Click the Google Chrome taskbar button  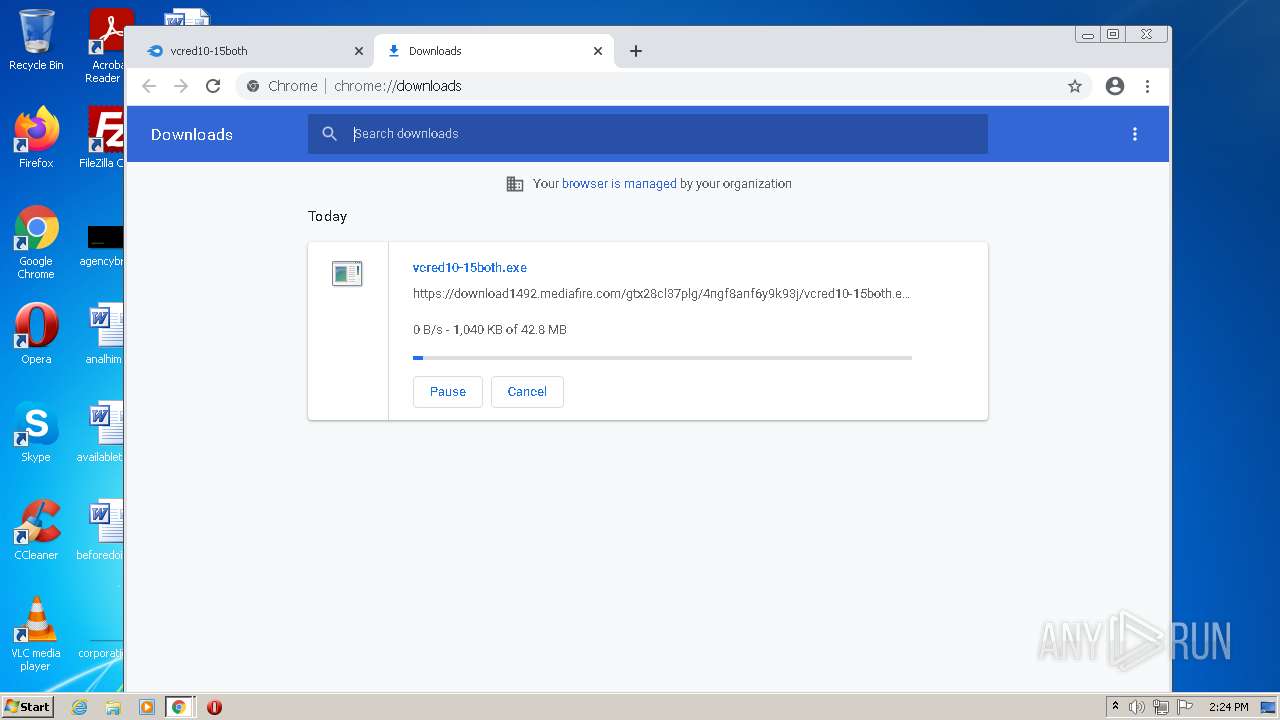[179, 707]
